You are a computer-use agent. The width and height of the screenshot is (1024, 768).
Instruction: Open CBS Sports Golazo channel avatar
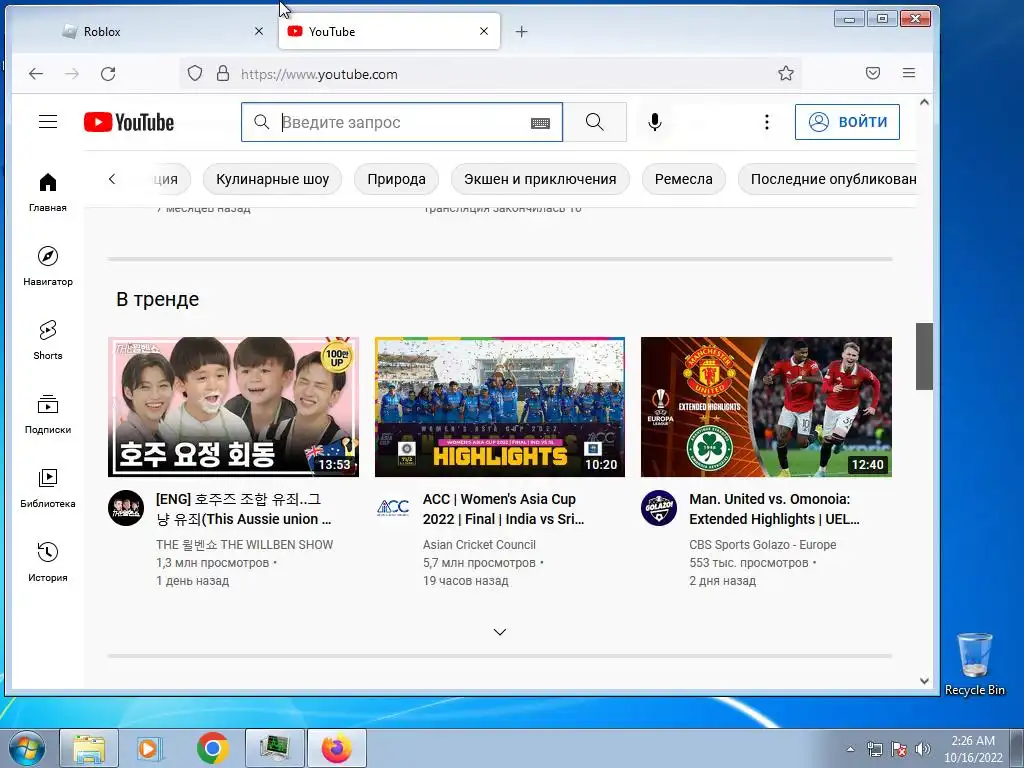tap(659, 508)
